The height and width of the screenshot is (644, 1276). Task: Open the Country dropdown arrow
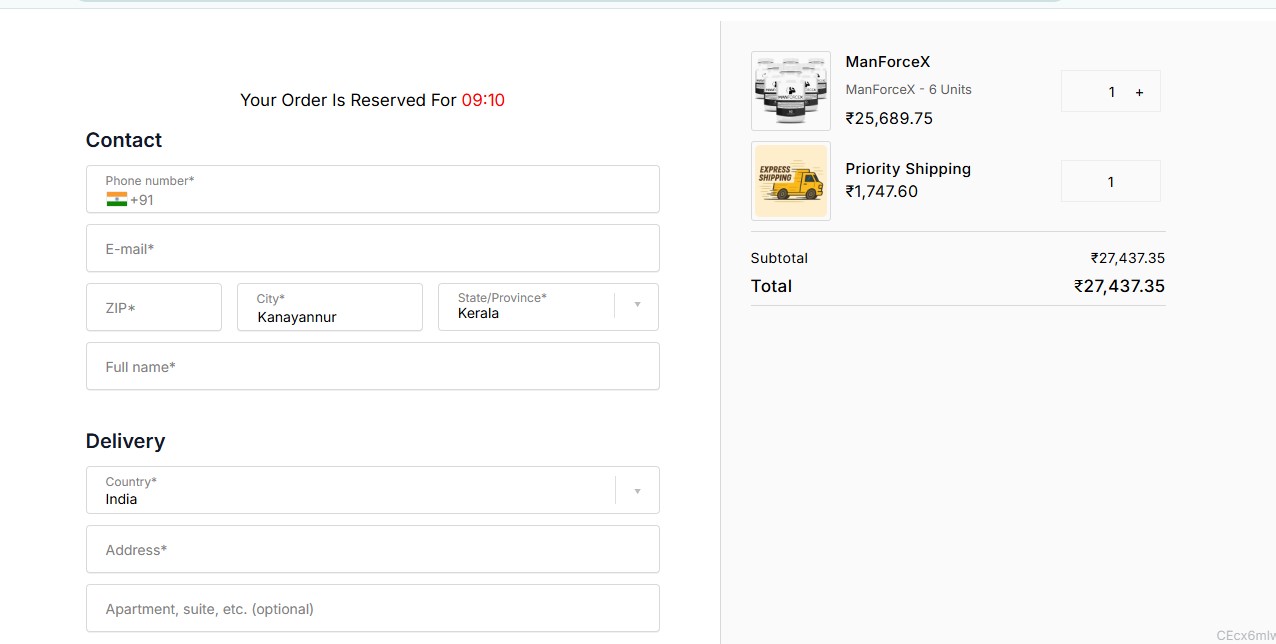637,491
